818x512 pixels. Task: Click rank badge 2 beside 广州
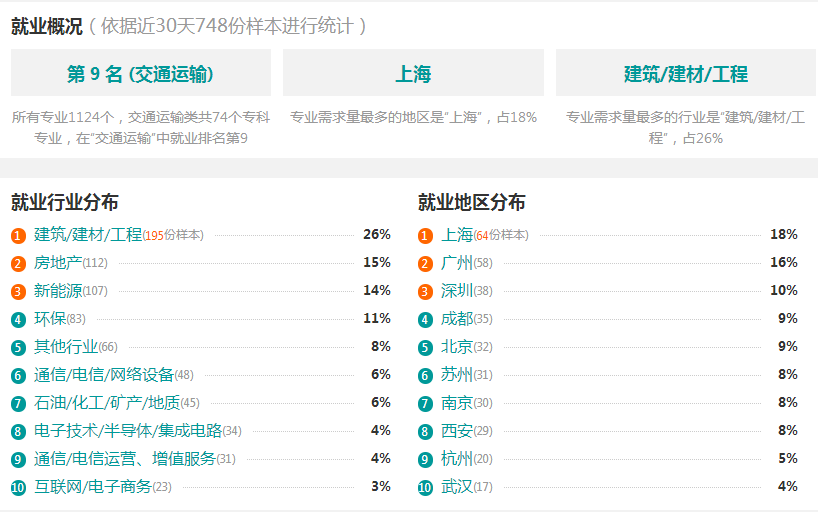(425, 264)
